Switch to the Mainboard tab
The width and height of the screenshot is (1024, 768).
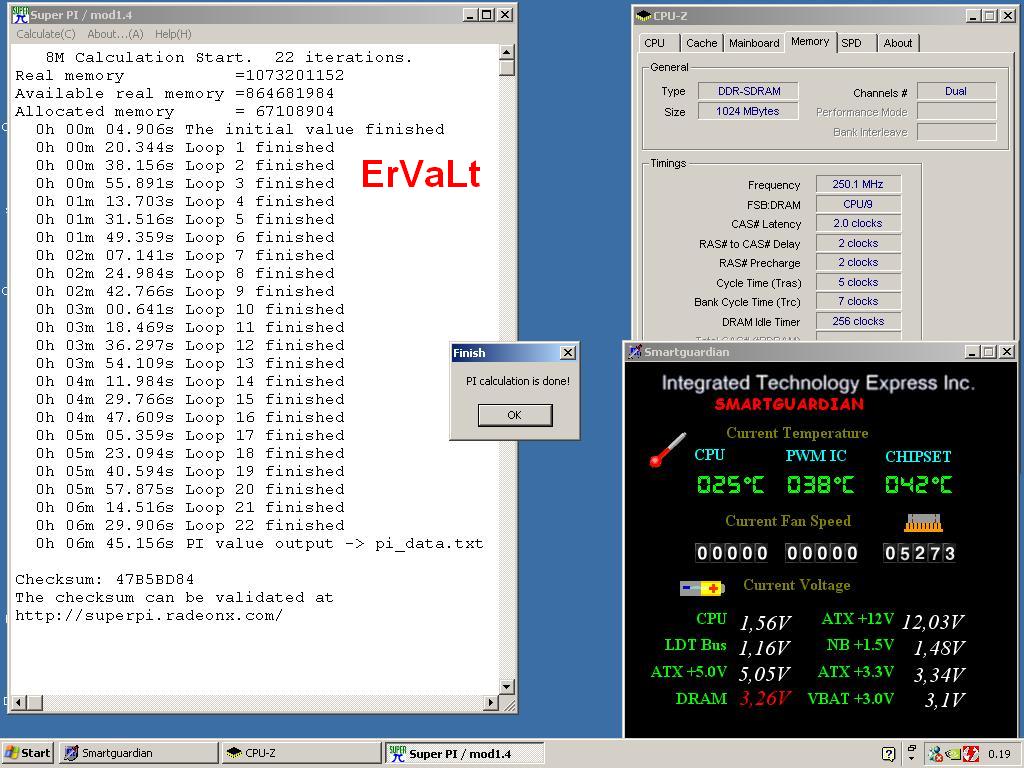pyautogui.click(x=754, y=43)
